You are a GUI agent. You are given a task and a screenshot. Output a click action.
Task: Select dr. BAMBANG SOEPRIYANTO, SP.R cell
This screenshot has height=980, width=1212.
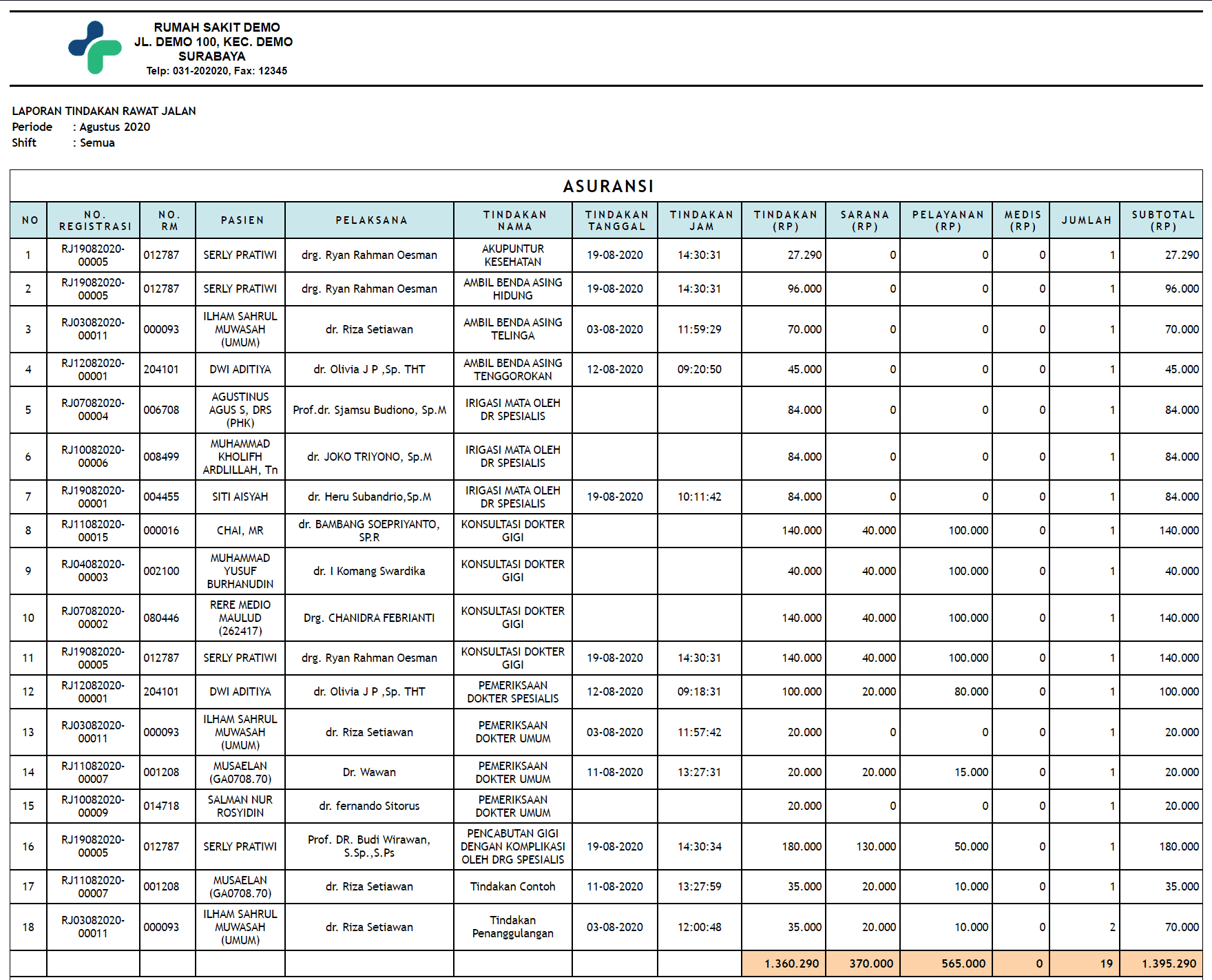click(x=369, y=530)
